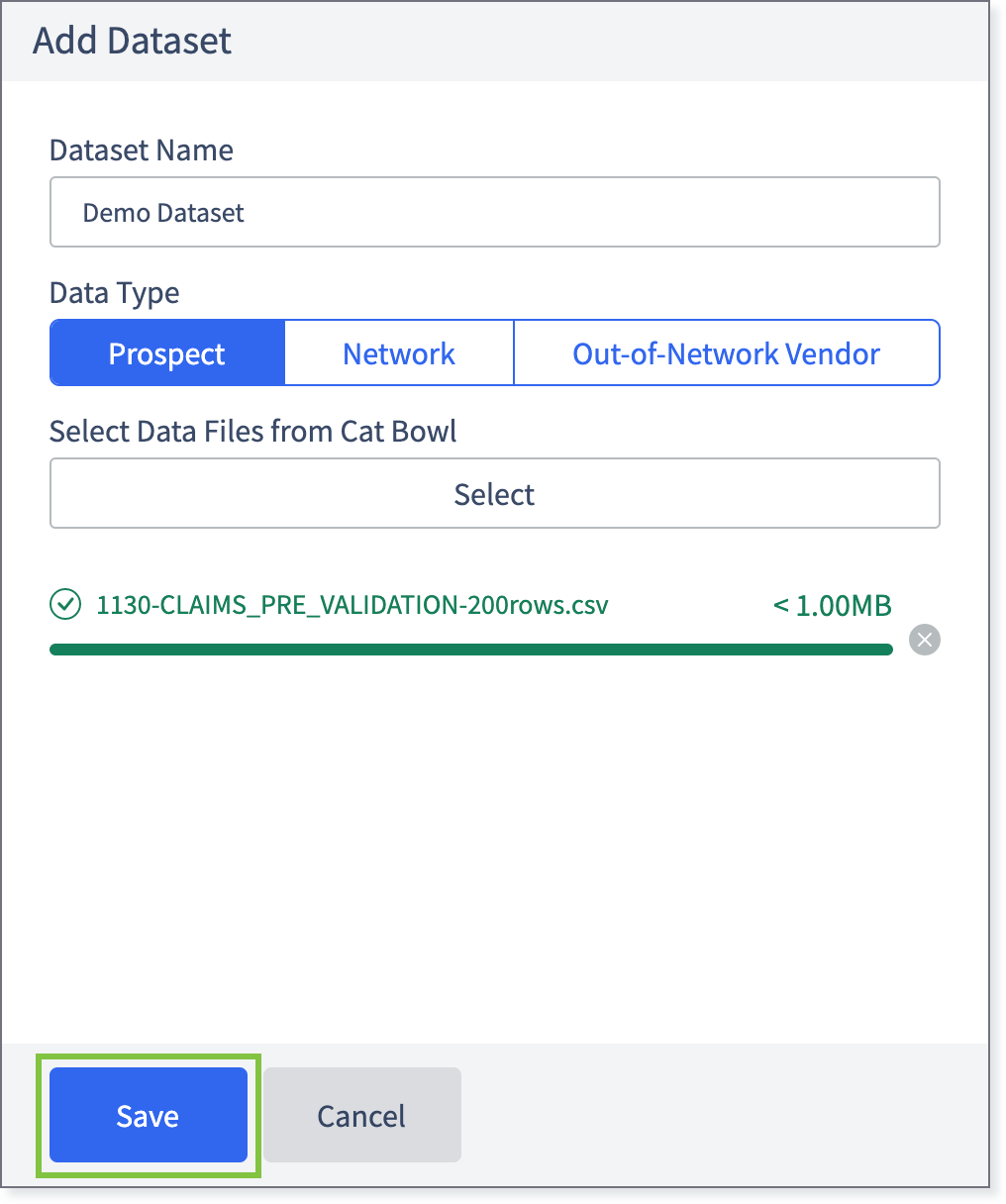The height and width of the screenshot is (1204, 1006).
Task: Click the 'Select Data Files from Cat Bowl' label
Action: (253, 432)
